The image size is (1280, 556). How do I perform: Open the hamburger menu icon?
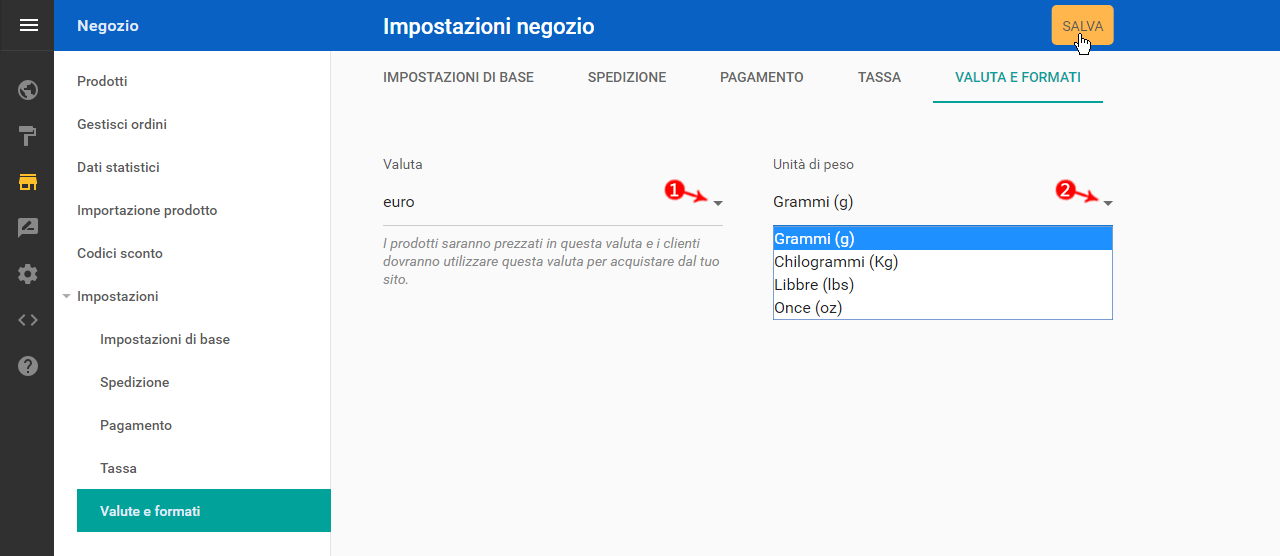coord(28,25)
